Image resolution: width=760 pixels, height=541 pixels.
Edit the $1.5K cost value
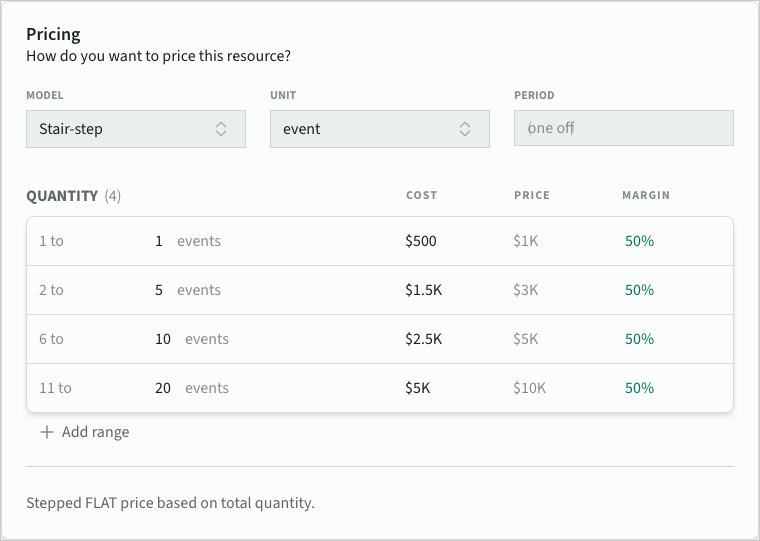click(x=425, y=290)
